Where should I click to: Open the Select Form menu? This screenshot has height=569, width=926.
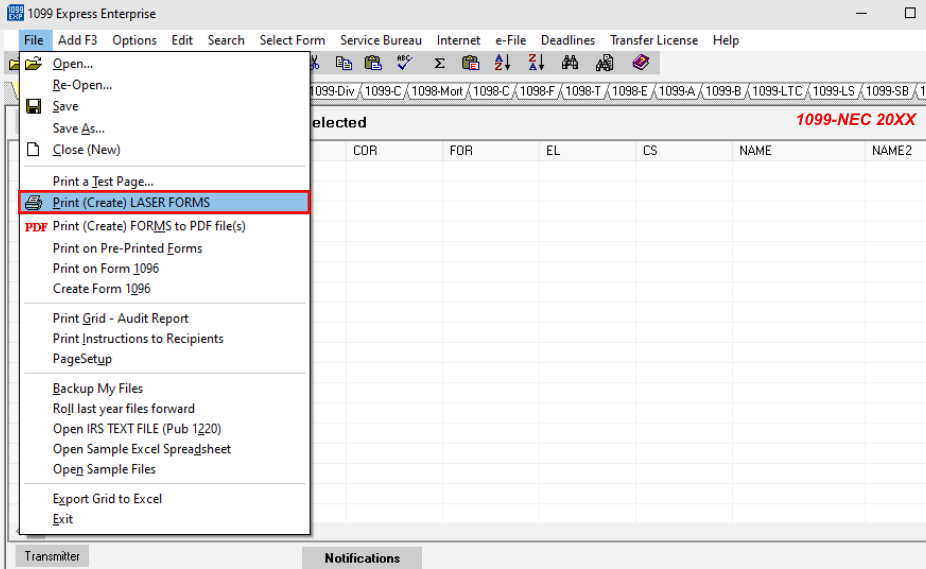click(292, 40)
